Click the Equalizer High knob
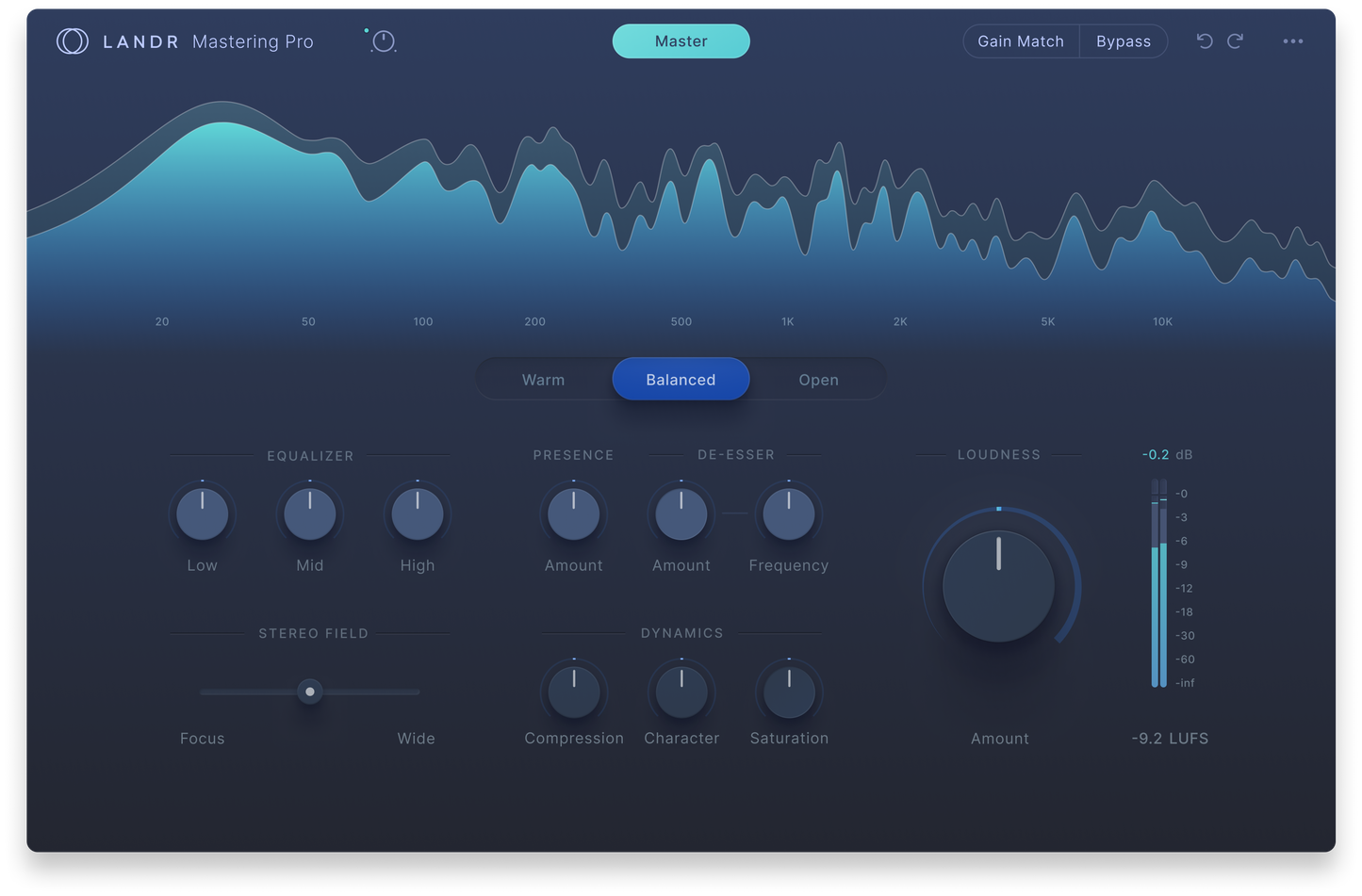1362x896 pixels. pos(418,514)
